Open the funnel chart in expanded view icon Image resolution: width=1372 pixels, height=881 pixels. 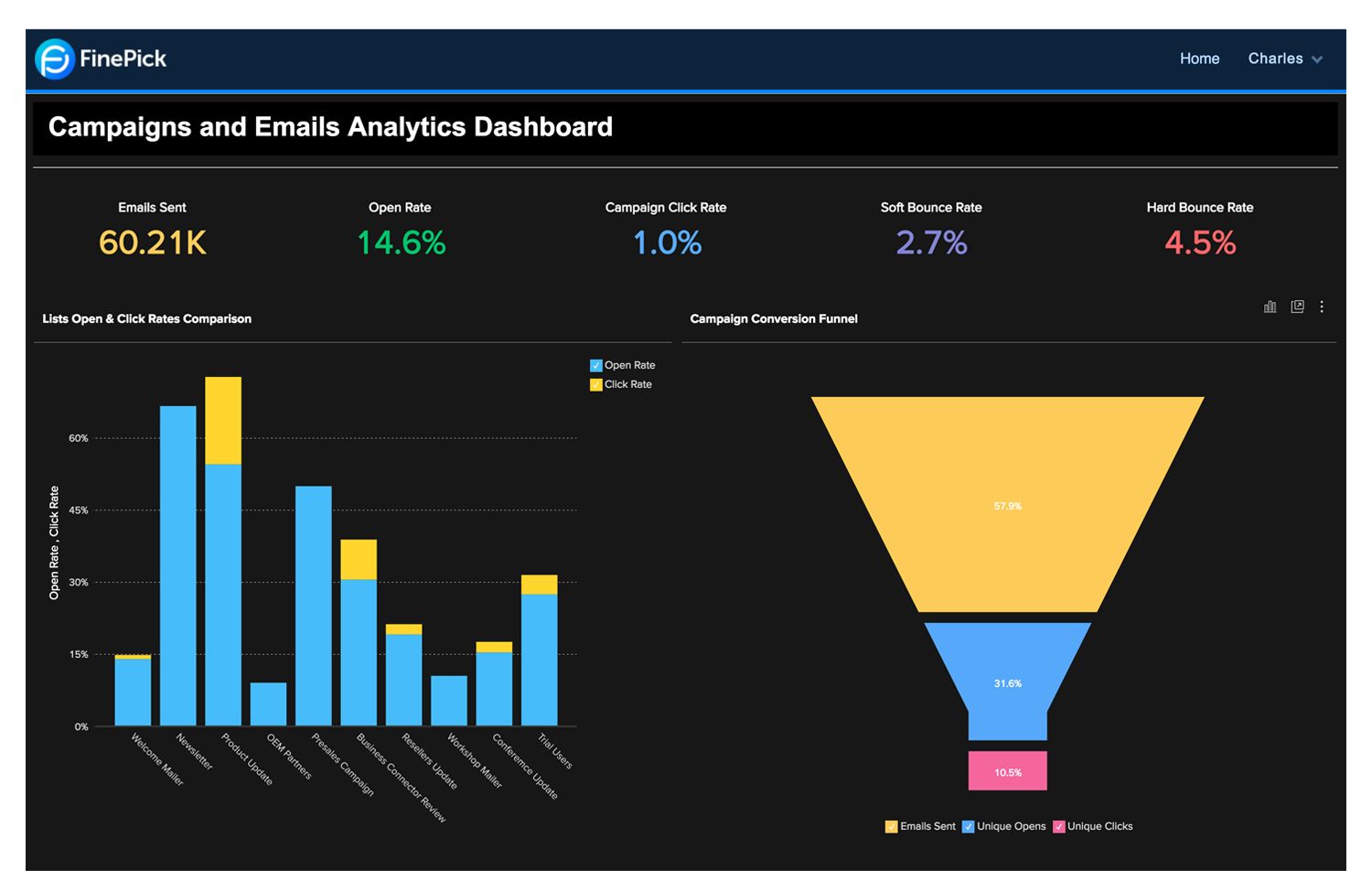click(1297, 306)
